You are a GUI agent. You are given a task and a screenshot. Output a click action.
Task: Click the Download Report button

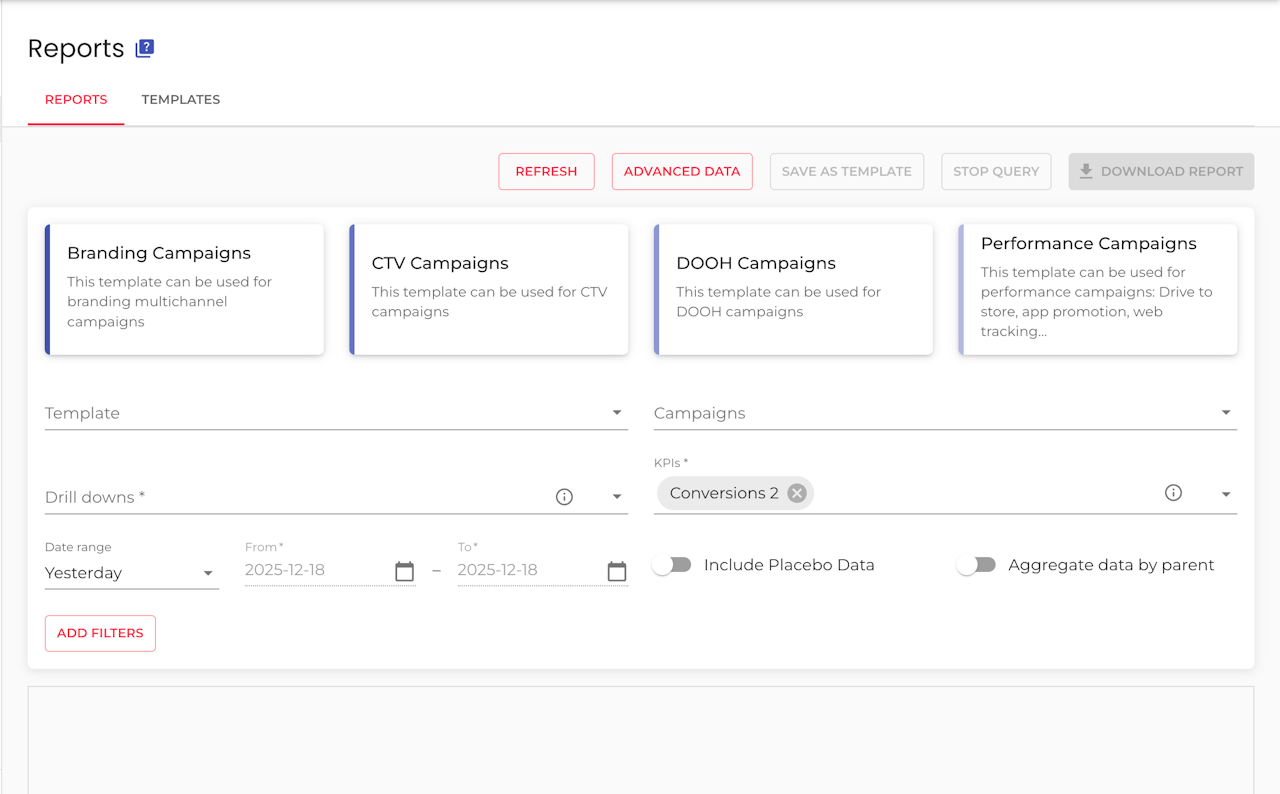coord(1160,171)
